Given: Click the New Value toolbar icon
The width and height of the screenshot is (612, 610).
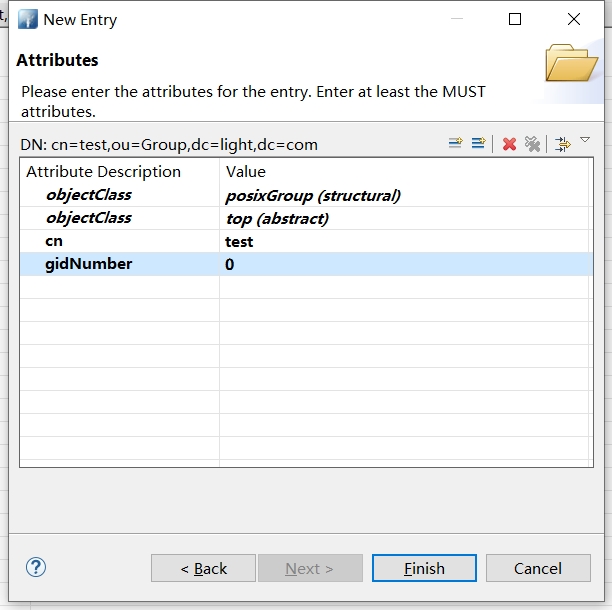Looking at the screenshot, I should (x=478, y=144).
